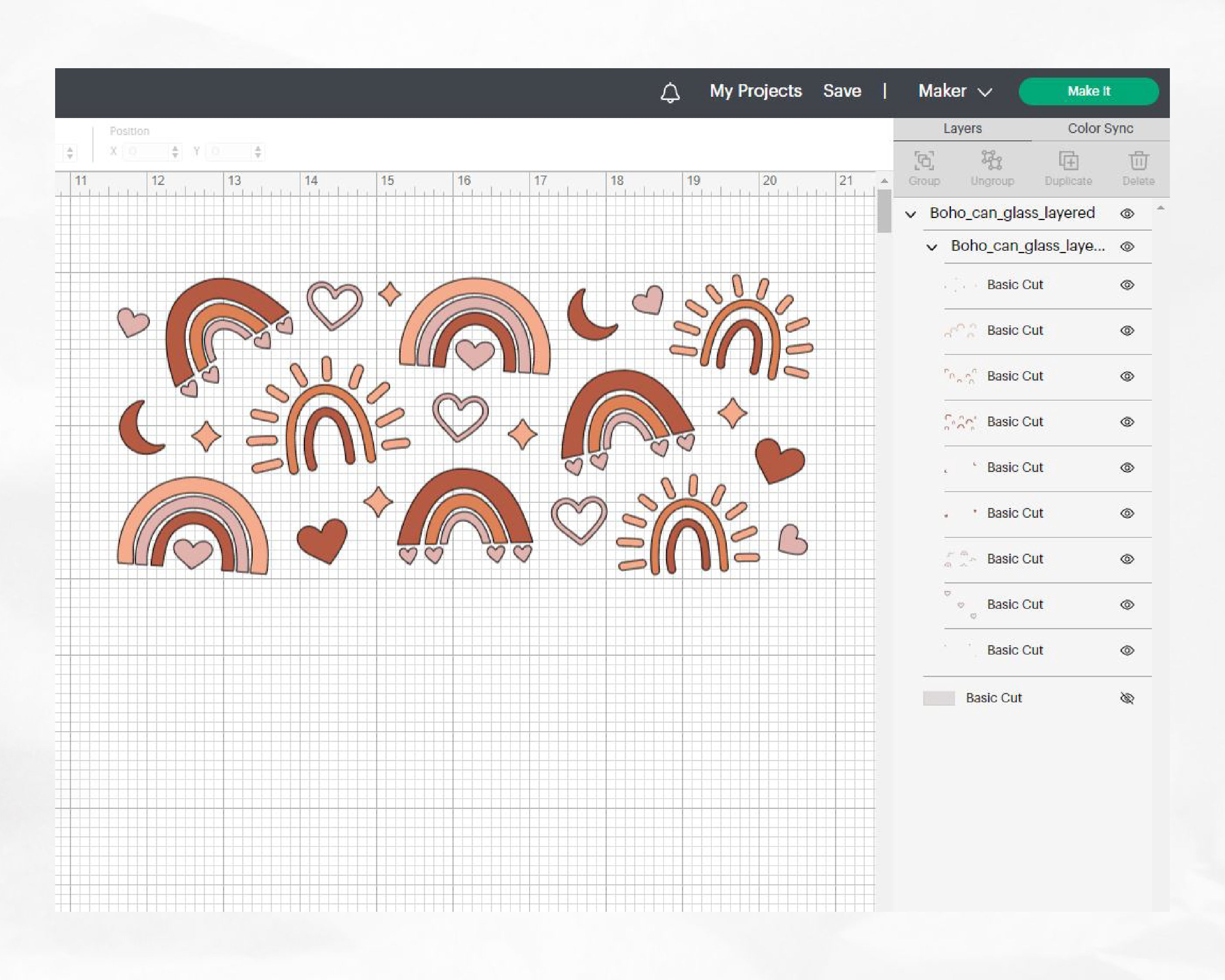Click the Position Y stepper arrows
The height and width of the screenshot is (980, 1225).
point(258,151)
